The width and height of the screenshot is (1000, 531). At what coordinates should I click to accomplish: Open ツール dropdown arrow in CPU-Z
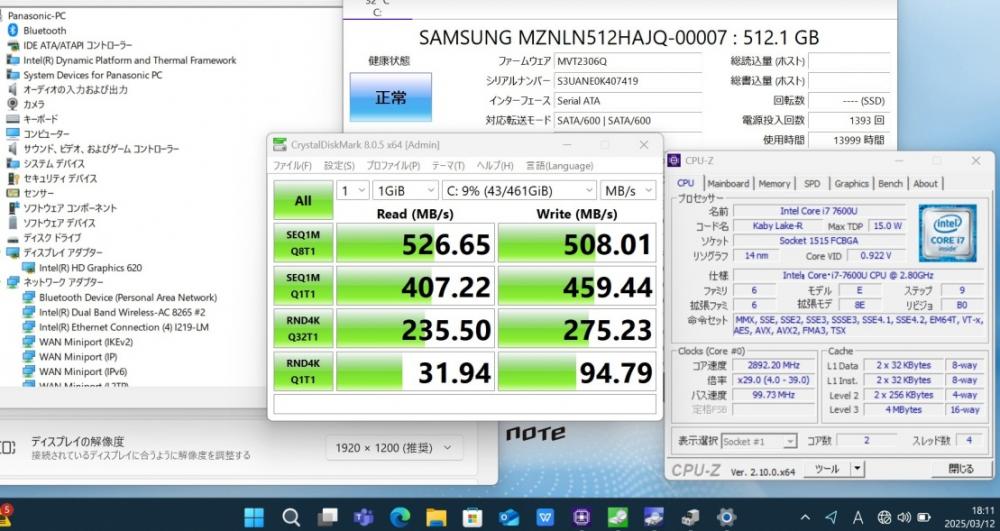coord(857,469)
